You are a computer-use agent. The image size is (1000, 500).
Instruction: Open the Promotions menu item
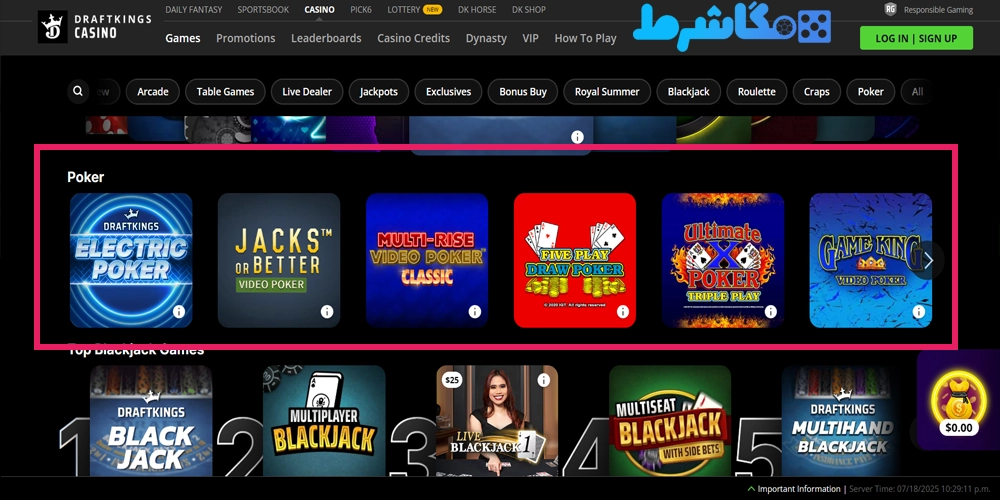(246, 38)
